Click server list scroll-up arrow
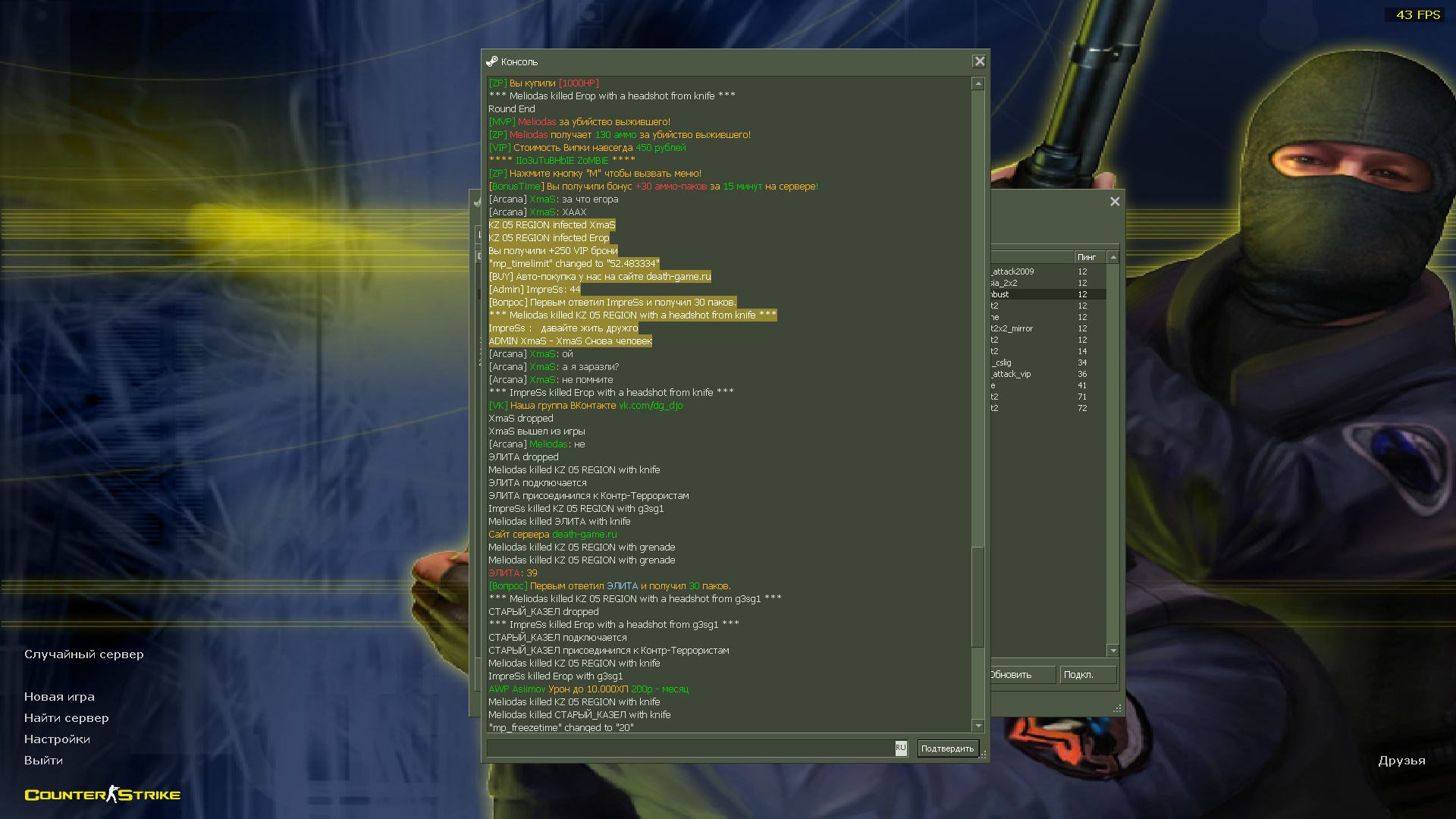The image size is (1456, 819). click(1113, 258)
